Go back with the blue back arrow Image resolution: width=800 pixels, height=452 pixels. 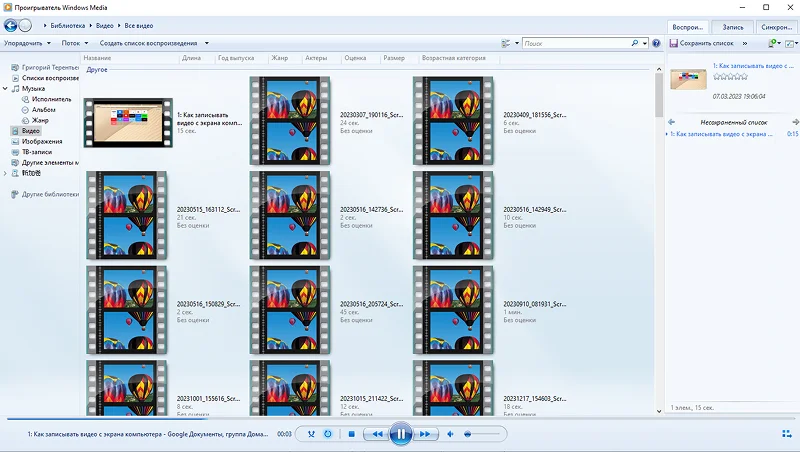click(x=10, y=25)
